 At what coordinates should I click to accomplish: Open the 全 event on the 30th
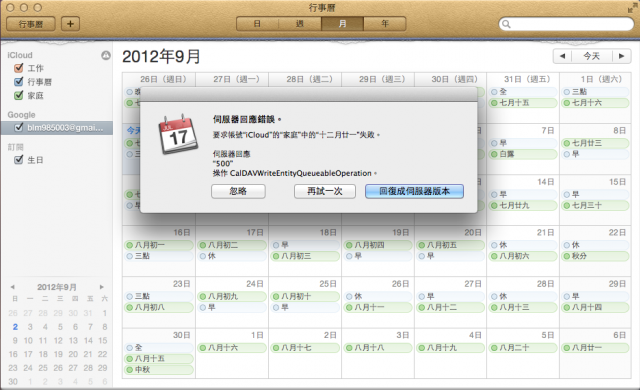click(x=159, y=348)
